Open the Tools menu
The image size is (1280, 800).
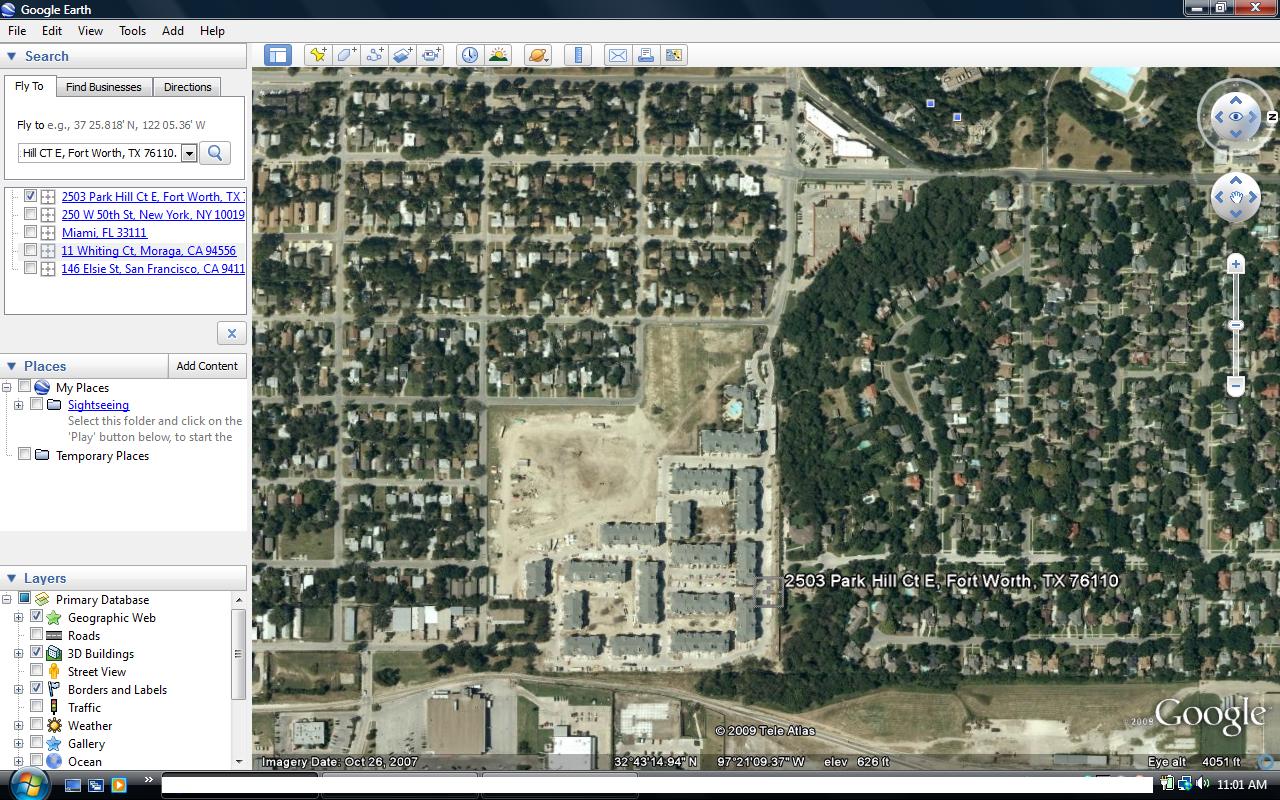[x=133, y=31]
